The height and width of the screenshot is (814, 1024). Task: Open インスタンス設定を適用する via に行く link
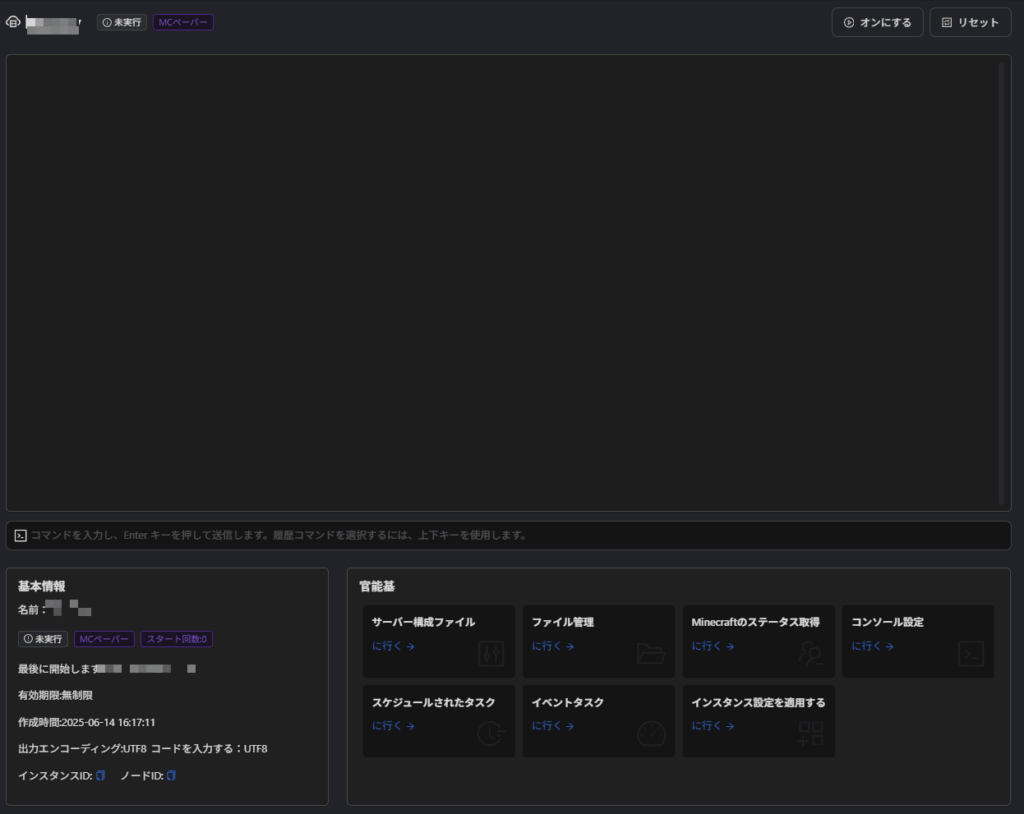712,726
